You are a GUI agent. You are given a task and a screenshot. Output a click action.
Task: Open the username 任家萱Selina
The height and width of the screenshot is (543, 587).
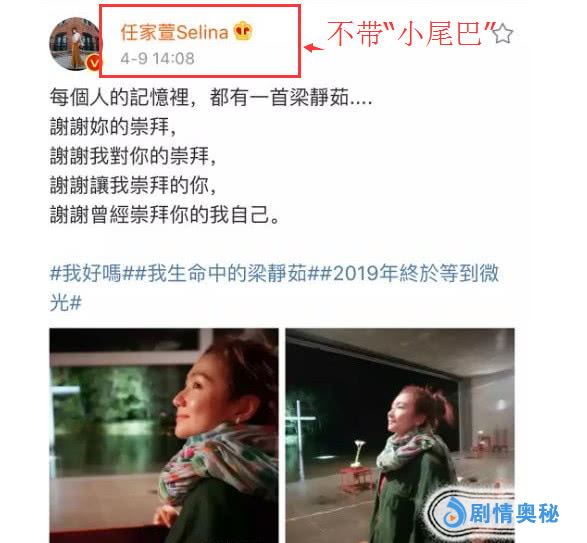tap(174, 32)
